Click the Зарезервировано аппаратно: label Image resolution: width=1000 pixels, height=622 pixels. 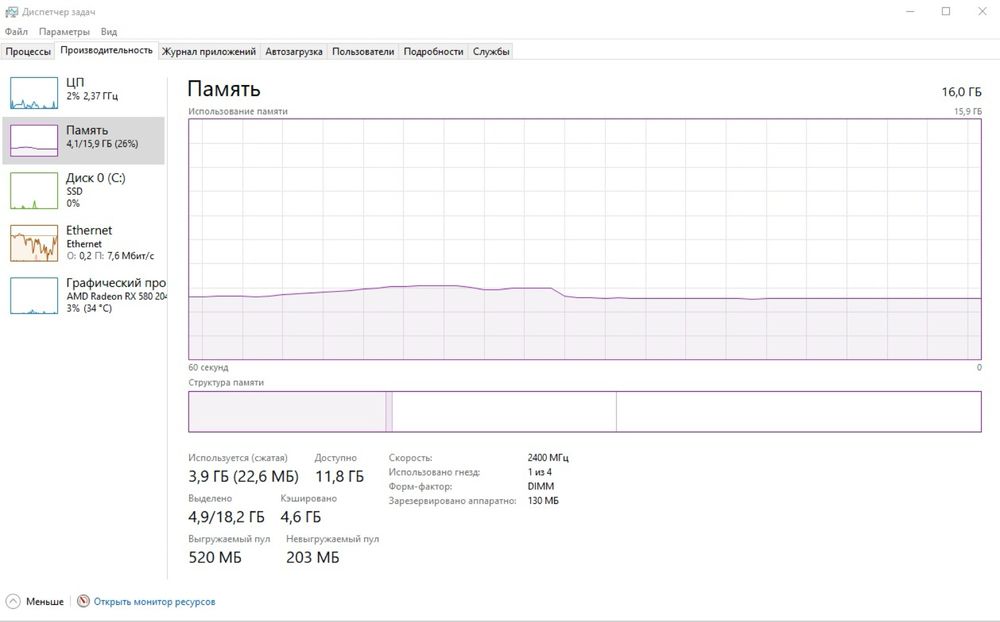coord(452,501)
